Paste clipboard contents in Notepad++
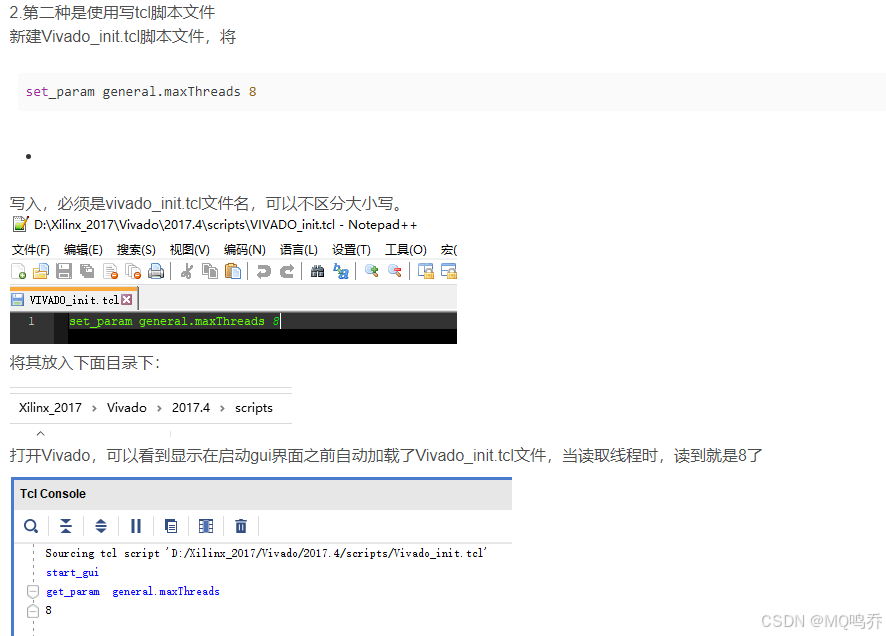The image size is (886, 636). tap(231, 271)
